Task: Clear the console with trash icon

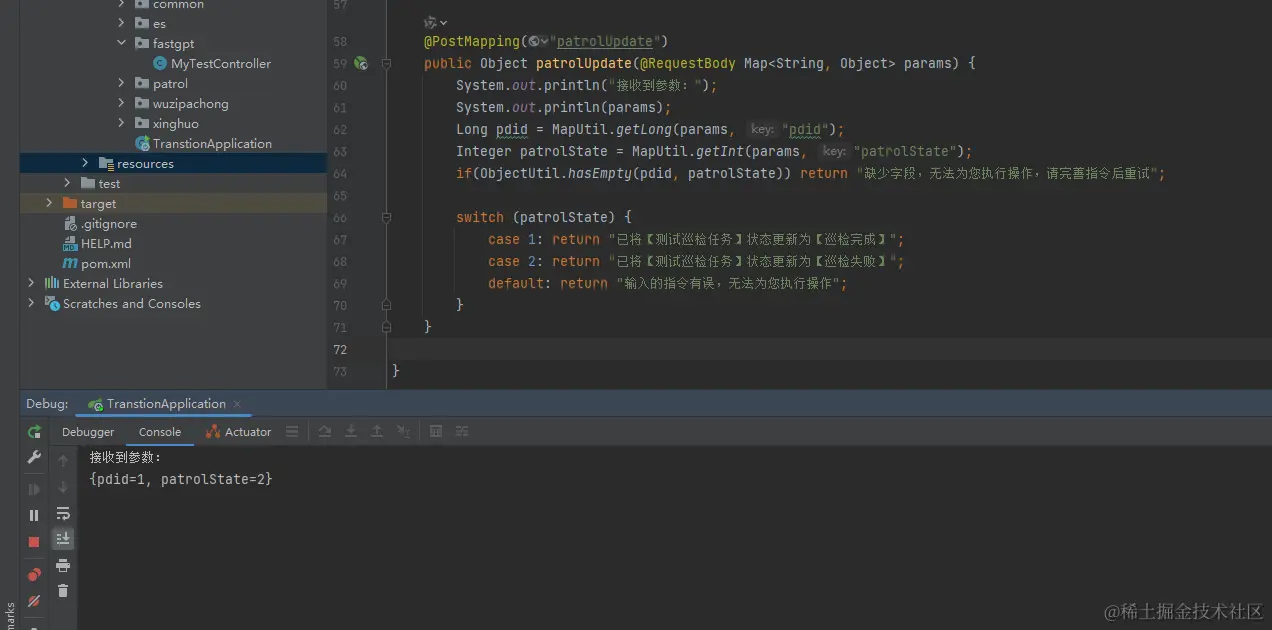Action: pos(63,591)
